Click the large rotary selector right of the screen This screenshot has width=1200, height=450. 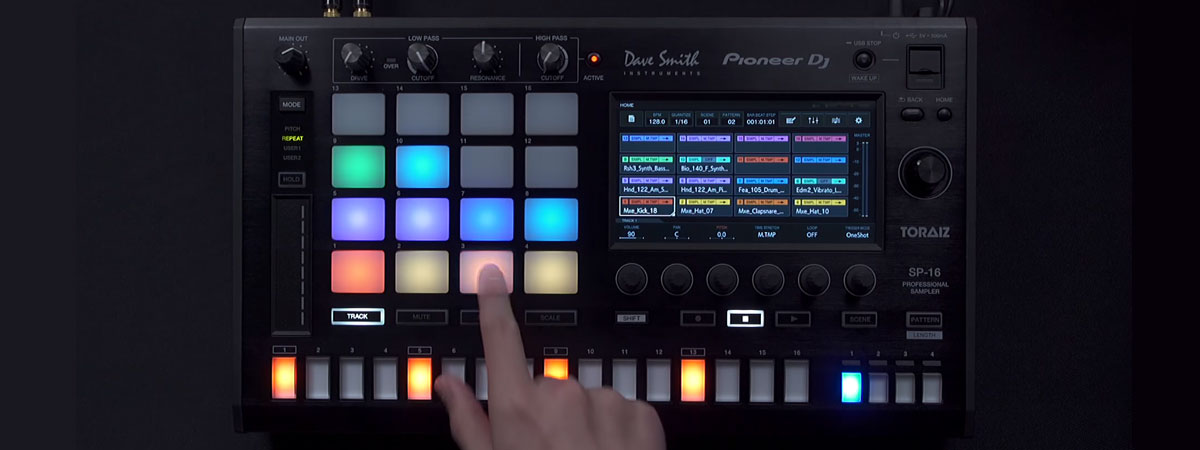pyautogui.click(x=925, y=172)
